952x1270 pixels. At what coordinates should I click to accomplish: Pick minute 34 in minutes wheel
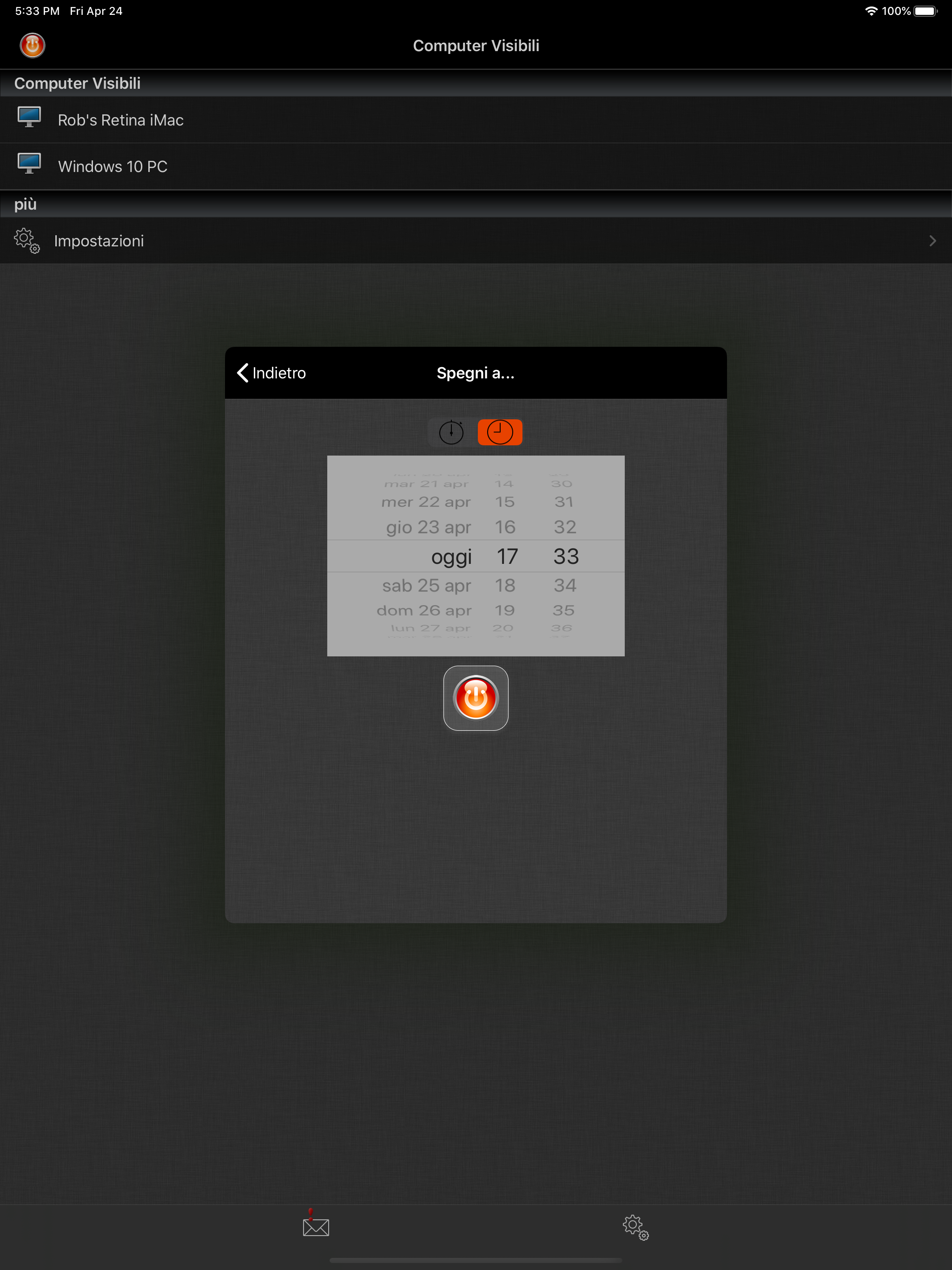564,586
